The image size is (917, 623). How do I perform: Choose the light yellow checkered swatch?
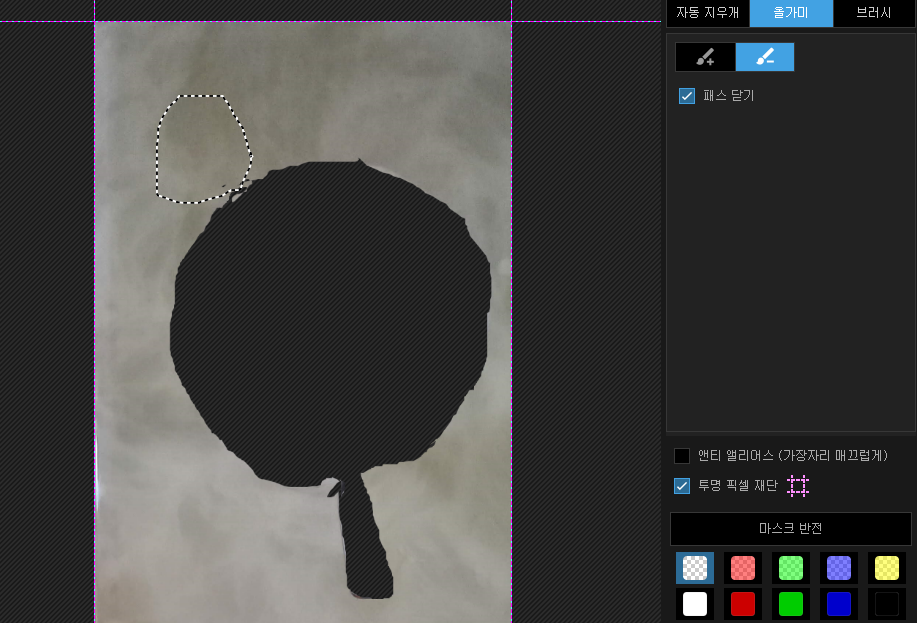tap(887, 568)
